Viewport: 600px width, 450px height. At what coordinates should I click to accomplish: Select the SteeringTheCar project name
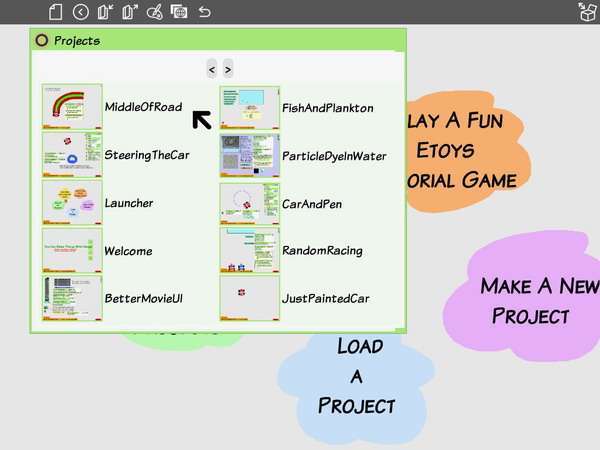(x=147, y=155)
